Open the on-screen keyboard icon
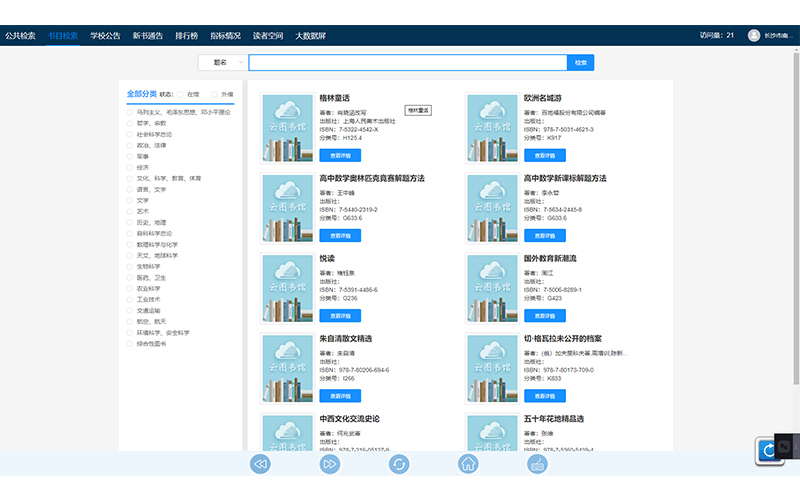800x500 pixels. [x=537, y=464]
